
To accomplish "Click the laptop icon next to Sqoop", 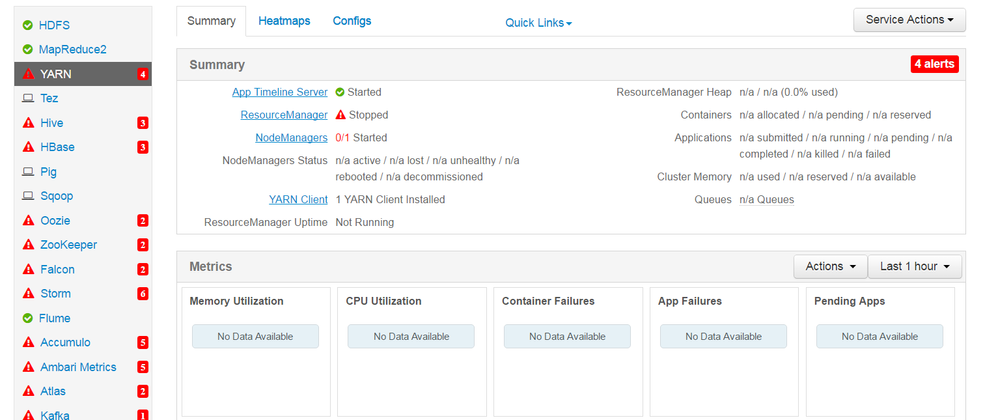I will (x=28, y=196).
